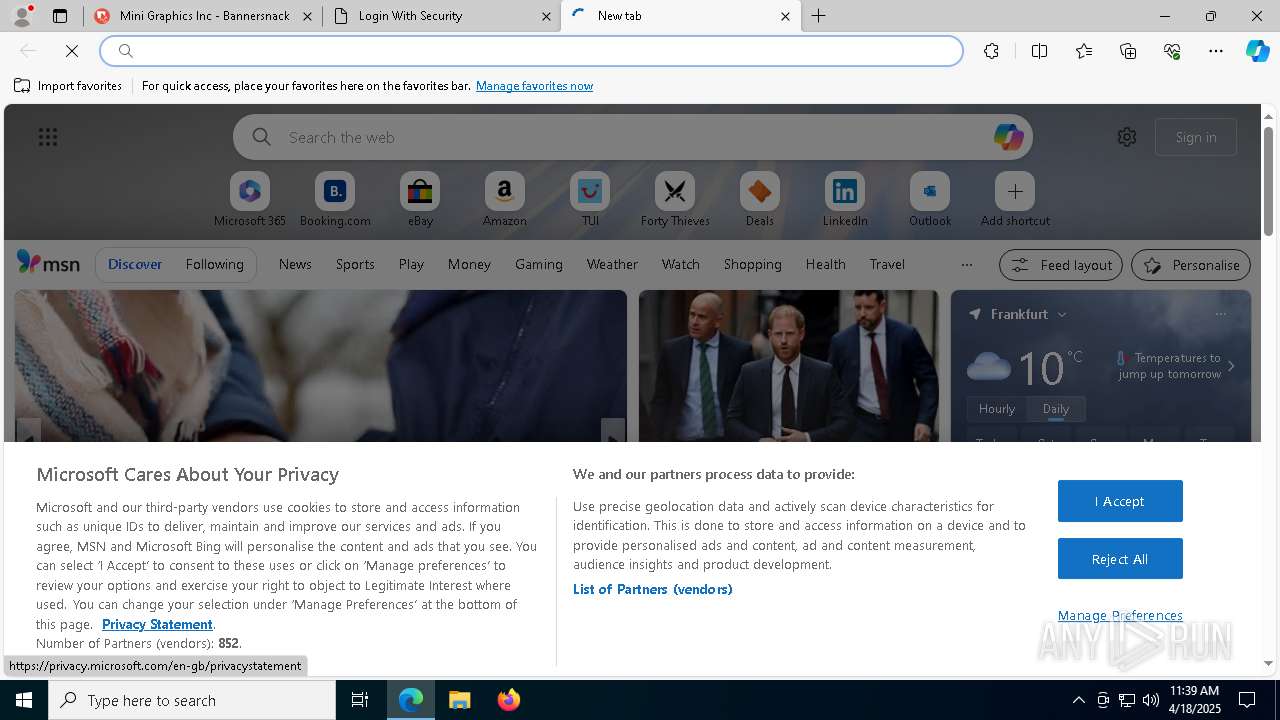Viewport: 1280px width, 720px height.
Task: Open Windows Start menu
Action: click(x=24, y=700)
